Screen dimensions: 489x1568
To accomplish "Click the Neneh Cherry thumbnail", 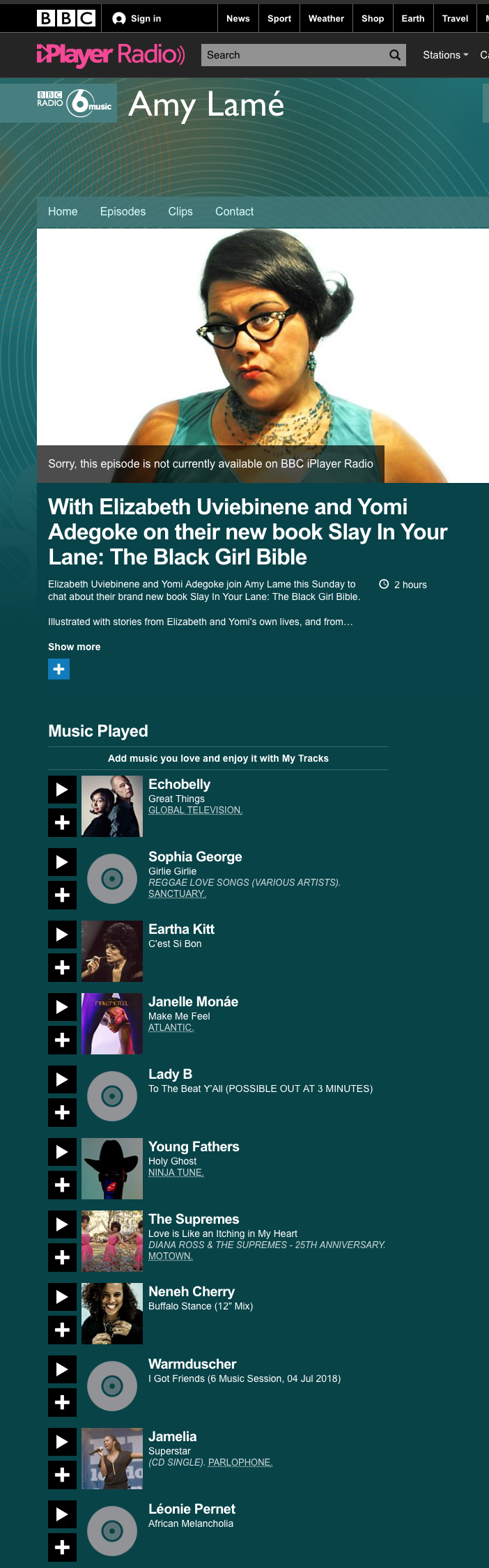I will pyautogui.click(x=112, y=1314).
